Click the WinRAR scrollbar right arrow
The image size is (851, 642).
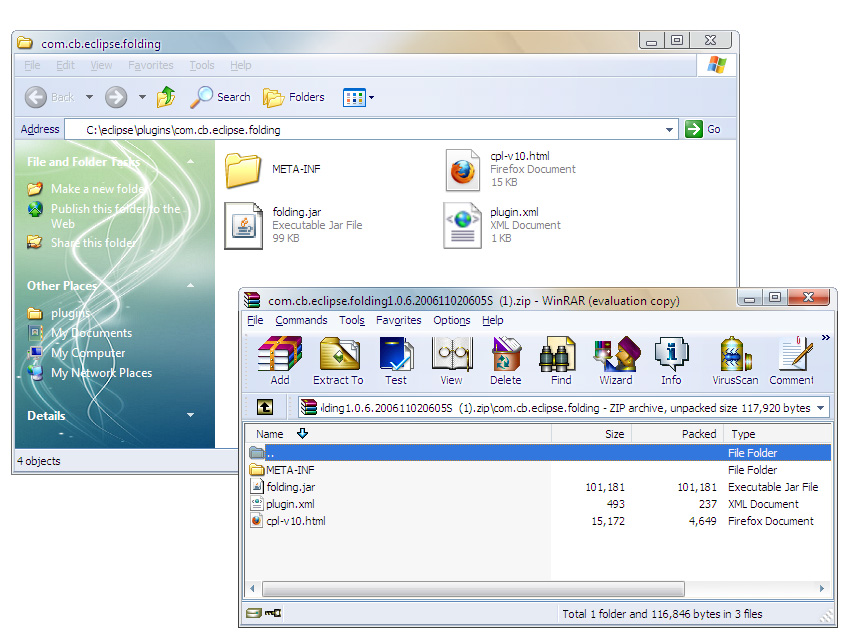point(822,588)
